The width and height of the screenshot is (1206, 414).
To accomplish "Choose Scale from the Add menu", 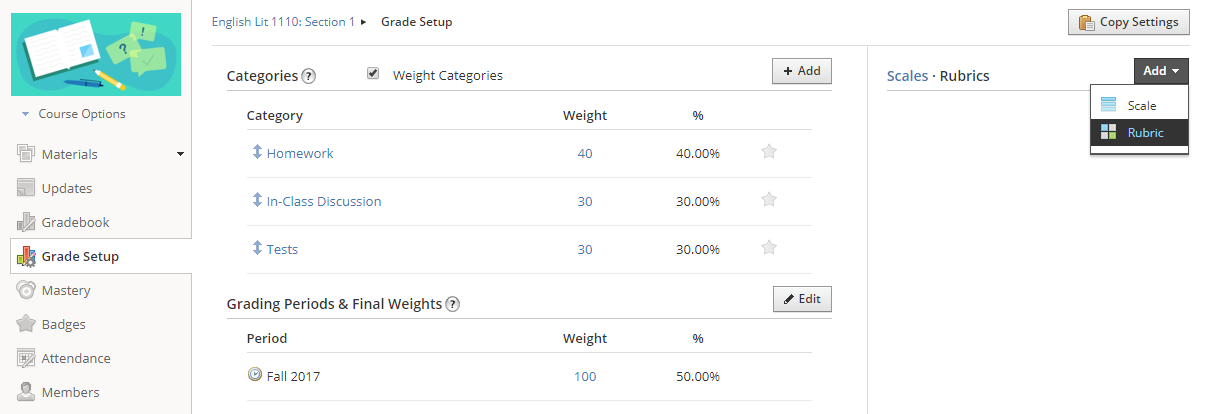I will pos(1141,105).
